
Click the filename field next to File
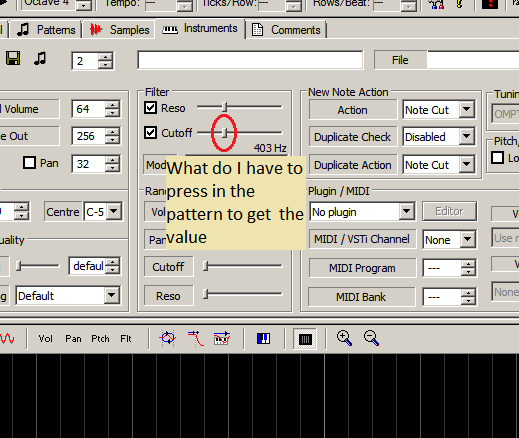point(473,60)
